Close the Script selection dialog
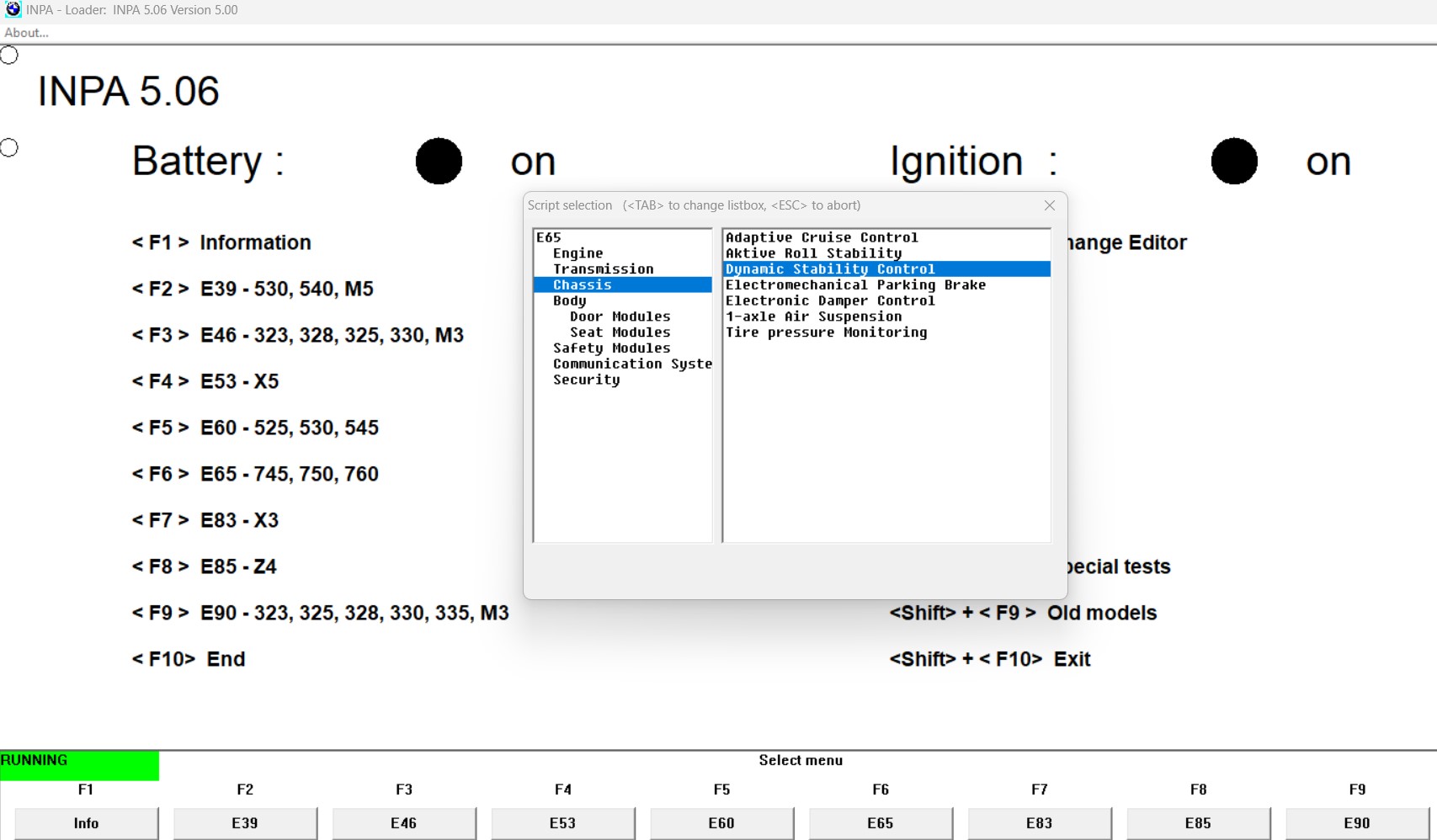The height and width of the screenshot is (840, 1437). [1049, 205]
